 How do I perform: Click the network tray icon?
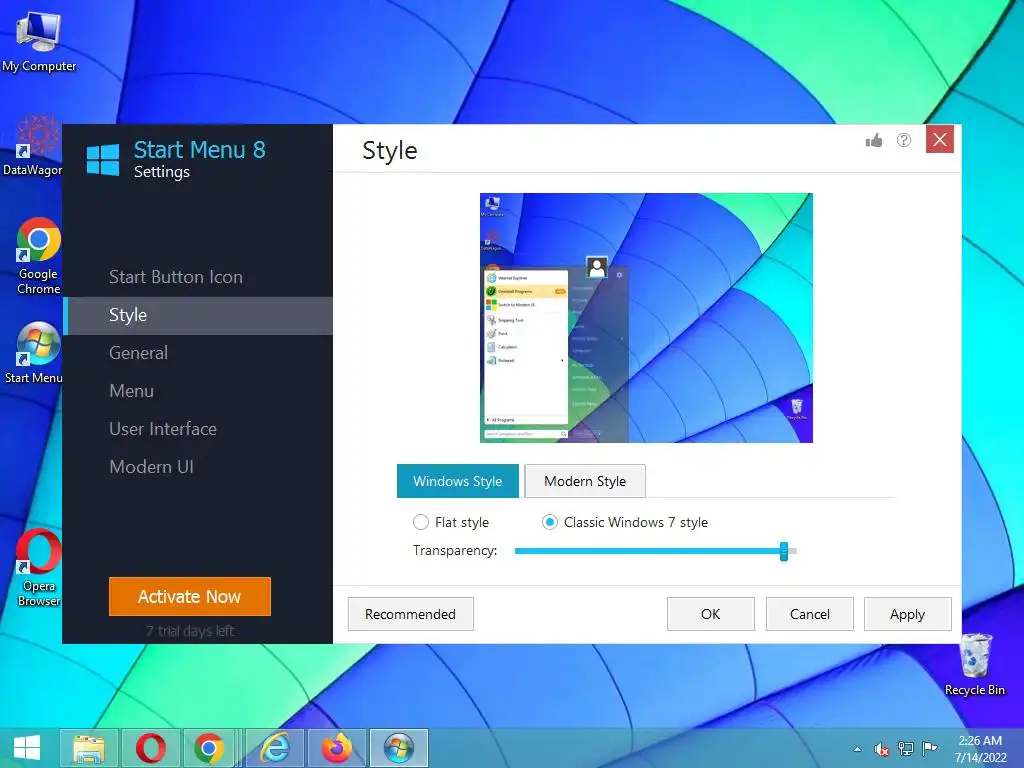(906, 749)
